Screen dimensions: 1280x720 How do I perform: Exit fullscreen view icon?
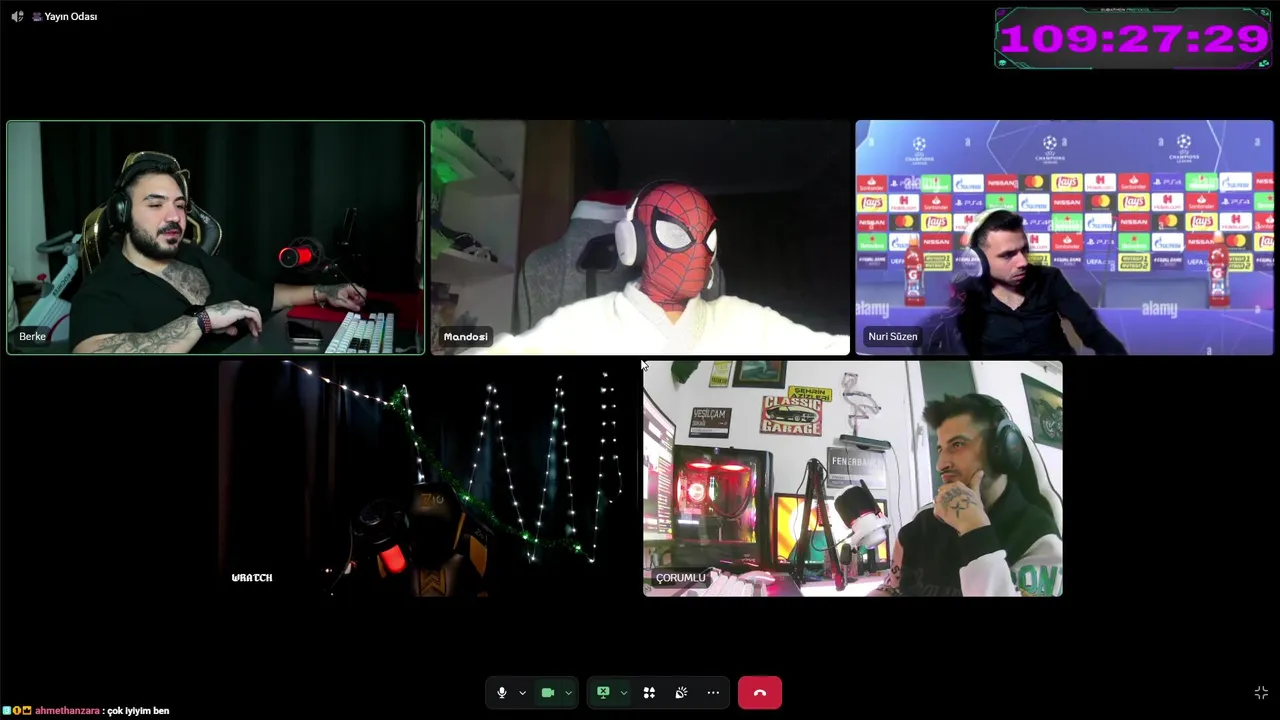pyautogui.click(x=1261, y=693)
